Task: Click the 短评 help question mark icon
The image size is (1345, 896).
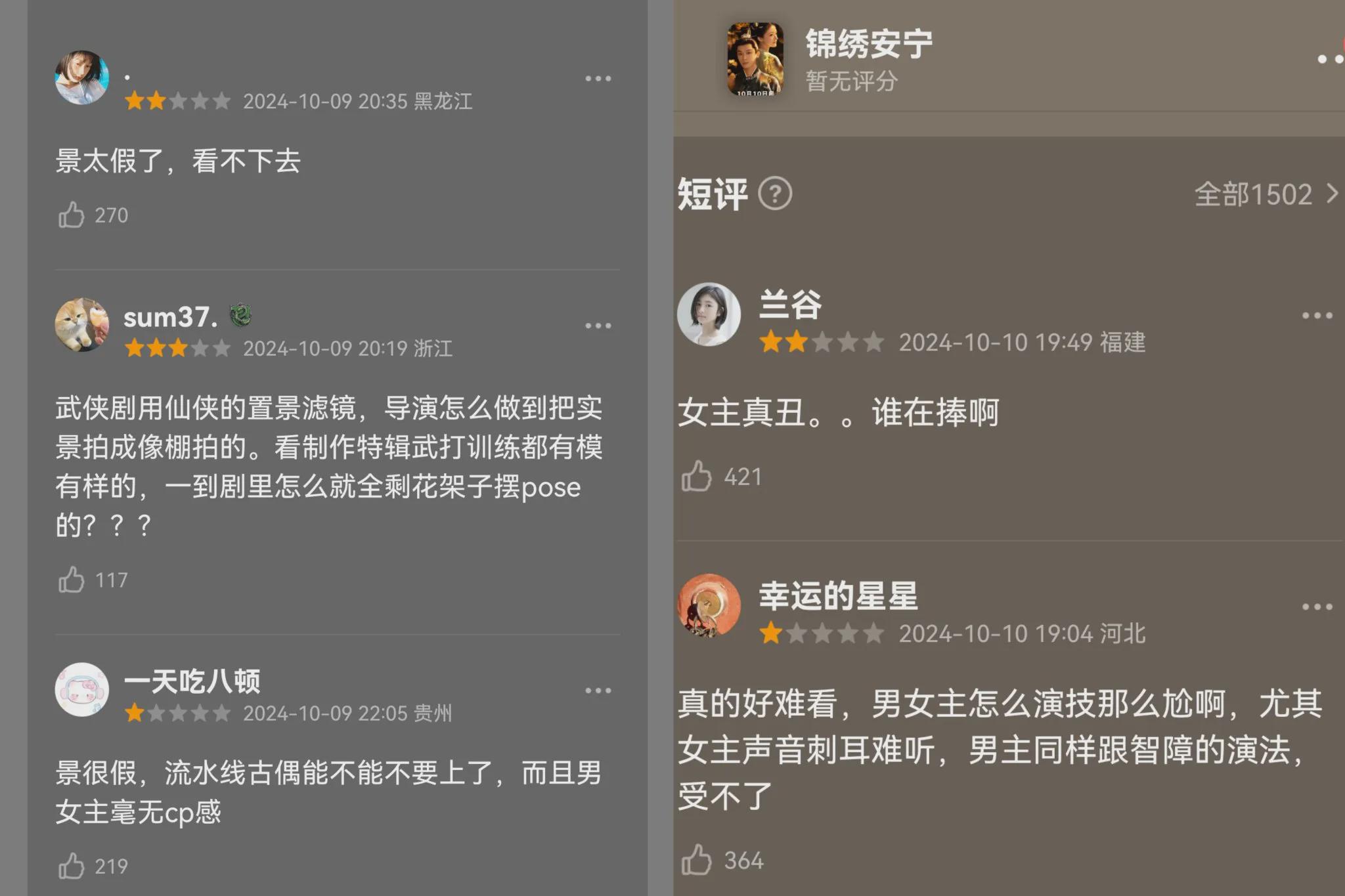Action: [x=775, y=194]
